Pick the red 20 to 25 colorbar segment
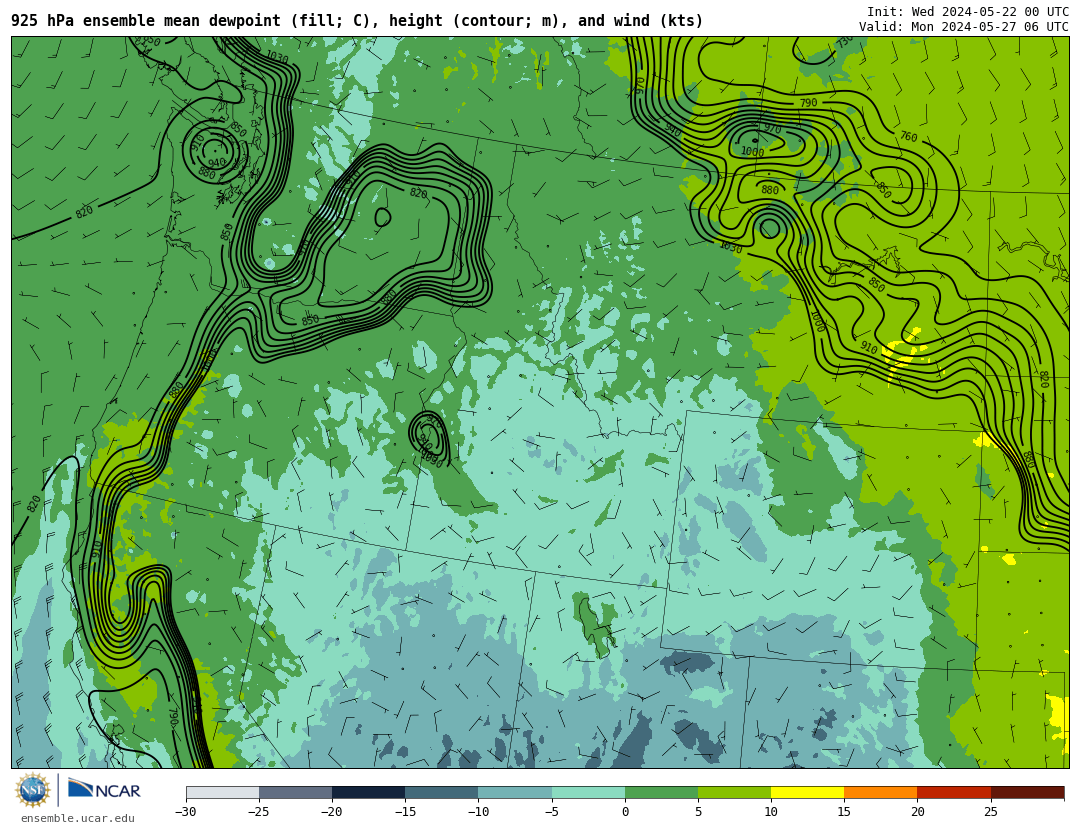Screen dimensions: 1080x831 [954, 793]
